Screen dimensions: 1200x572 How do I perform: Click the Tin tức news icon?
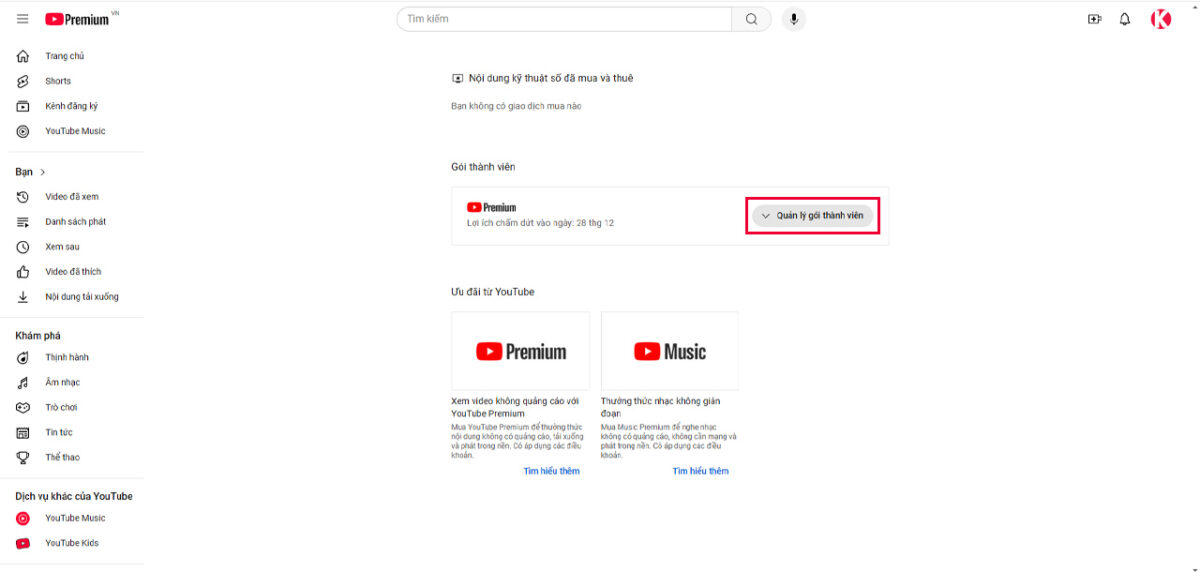(23, 433)
